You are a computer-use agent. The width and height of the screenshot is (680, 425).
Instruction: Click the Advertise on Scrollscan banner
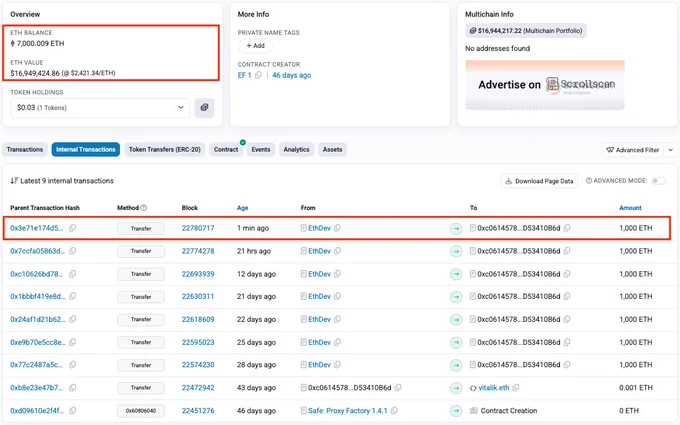coord(545,85)
